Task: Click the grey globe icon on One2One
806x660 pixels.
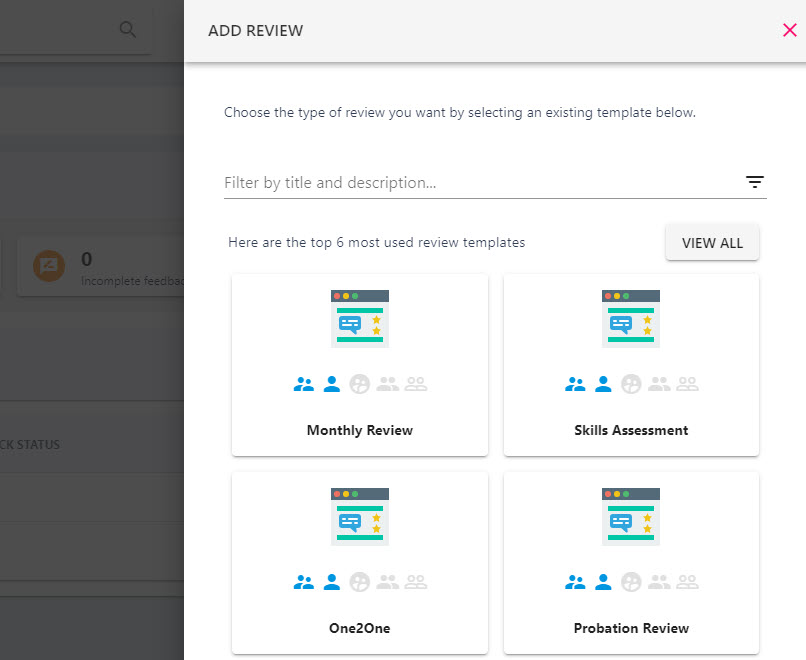Action: pyautogui.click(x=359, y=582)
